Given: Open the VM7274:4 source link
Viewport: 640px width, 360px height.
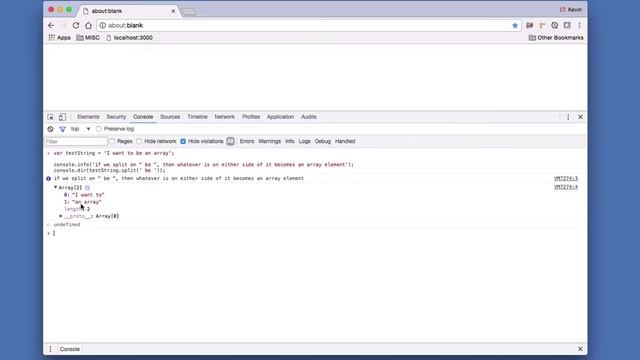Looking at the screenshot, I should click(566, 187).
